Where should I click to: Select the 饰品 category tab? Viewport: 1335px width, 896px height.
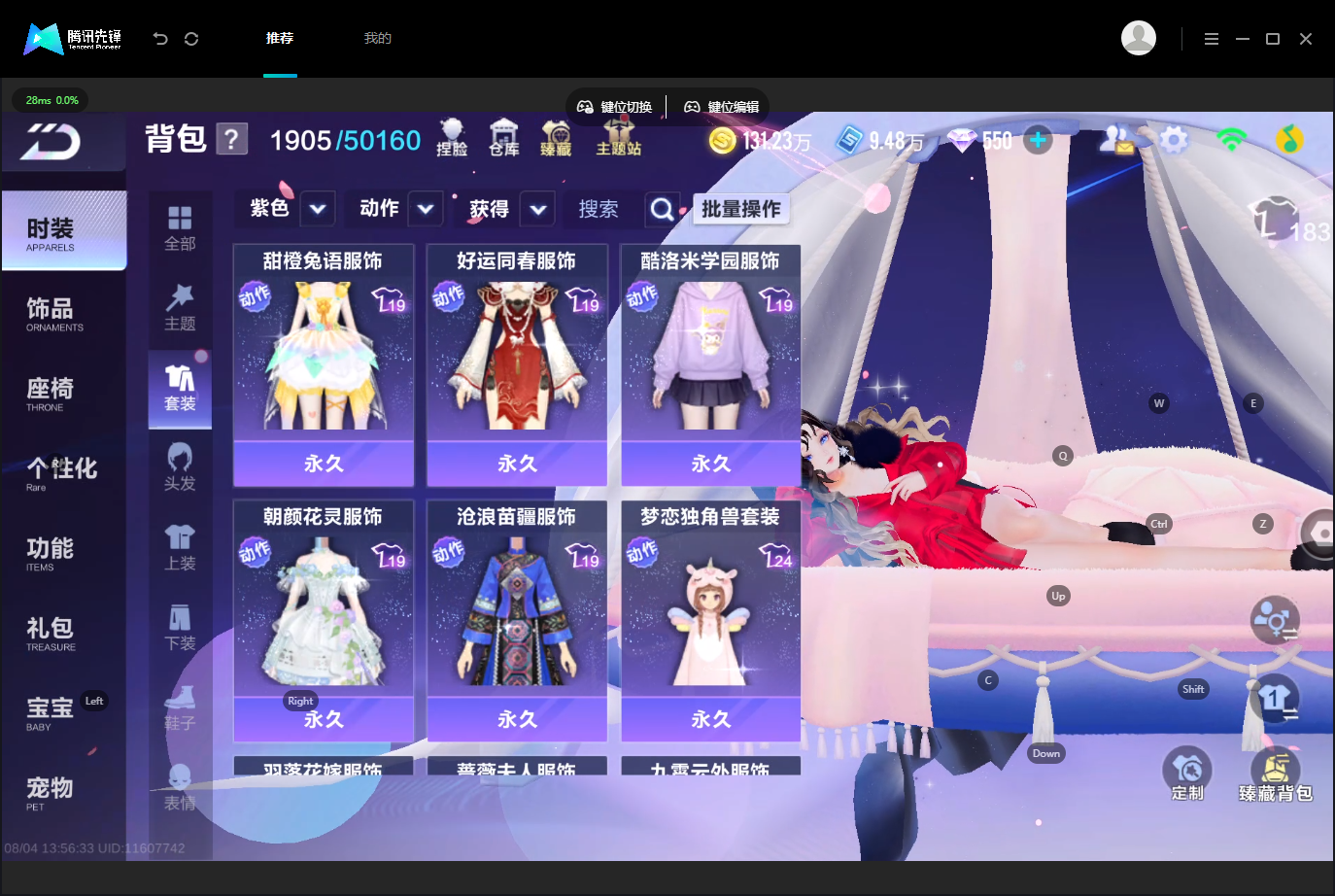point(64,313)
